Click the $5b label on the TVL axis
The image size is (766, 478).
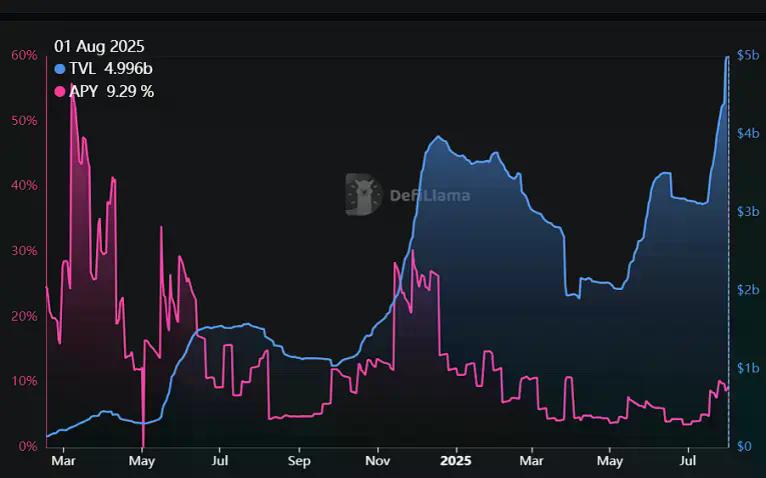(x=746, y=55)
